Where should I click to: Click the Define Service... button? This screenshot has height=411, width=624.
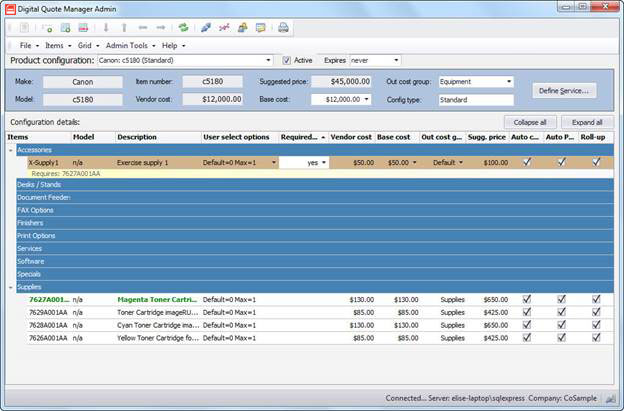coord(563,91)
